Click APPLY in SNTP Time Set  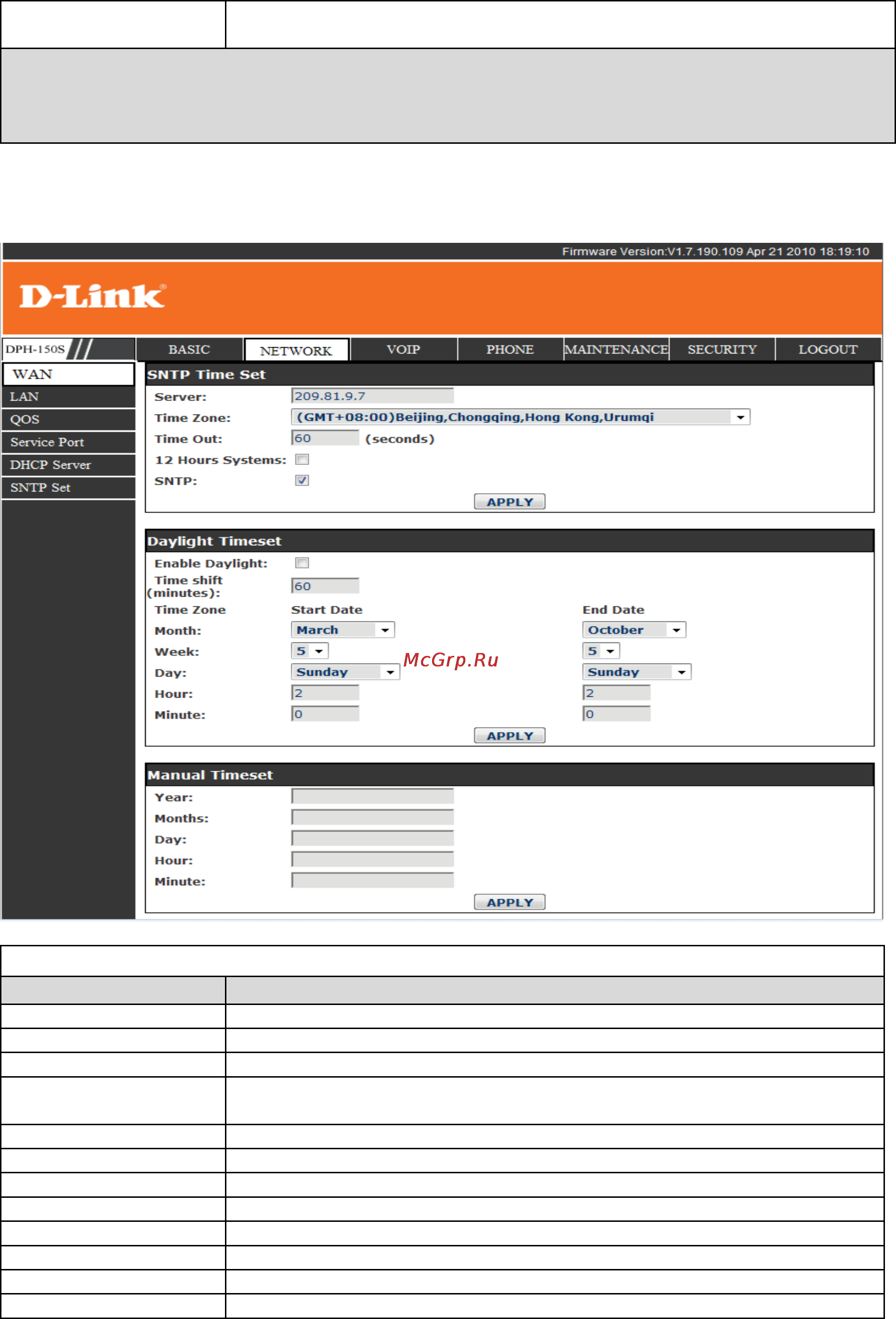510,502
